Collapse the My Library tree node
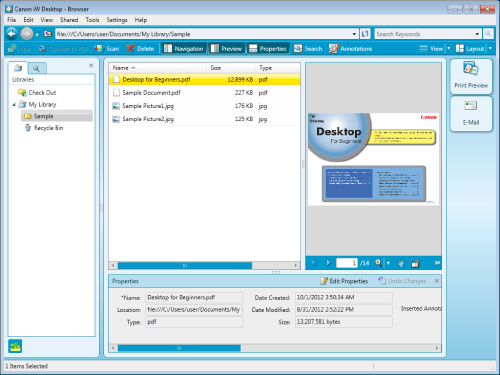 [14, 105]
